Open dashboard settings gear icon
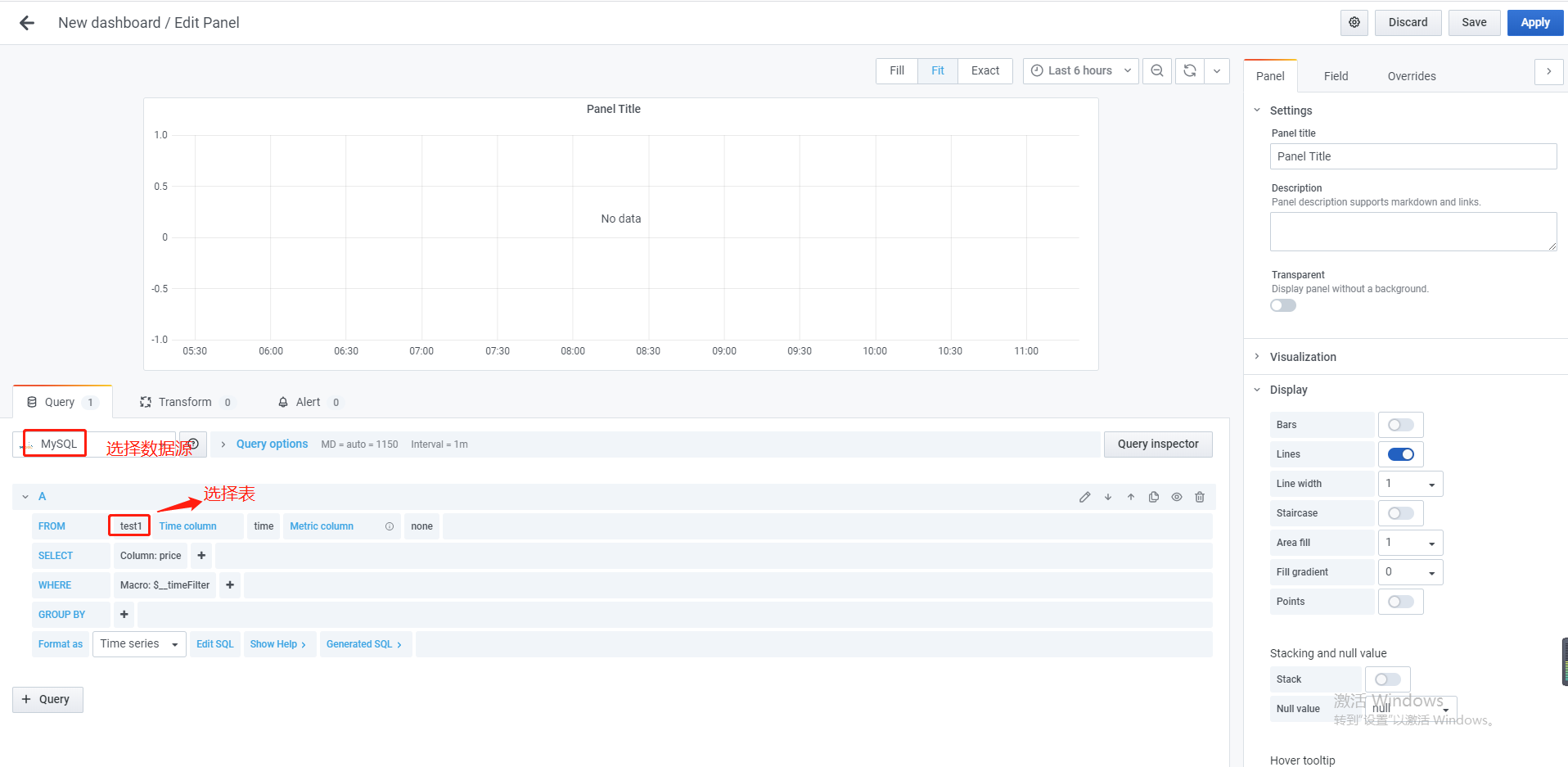This screenshot has width=1568, height=767. pyautogui.click(x=1354, y=22)
